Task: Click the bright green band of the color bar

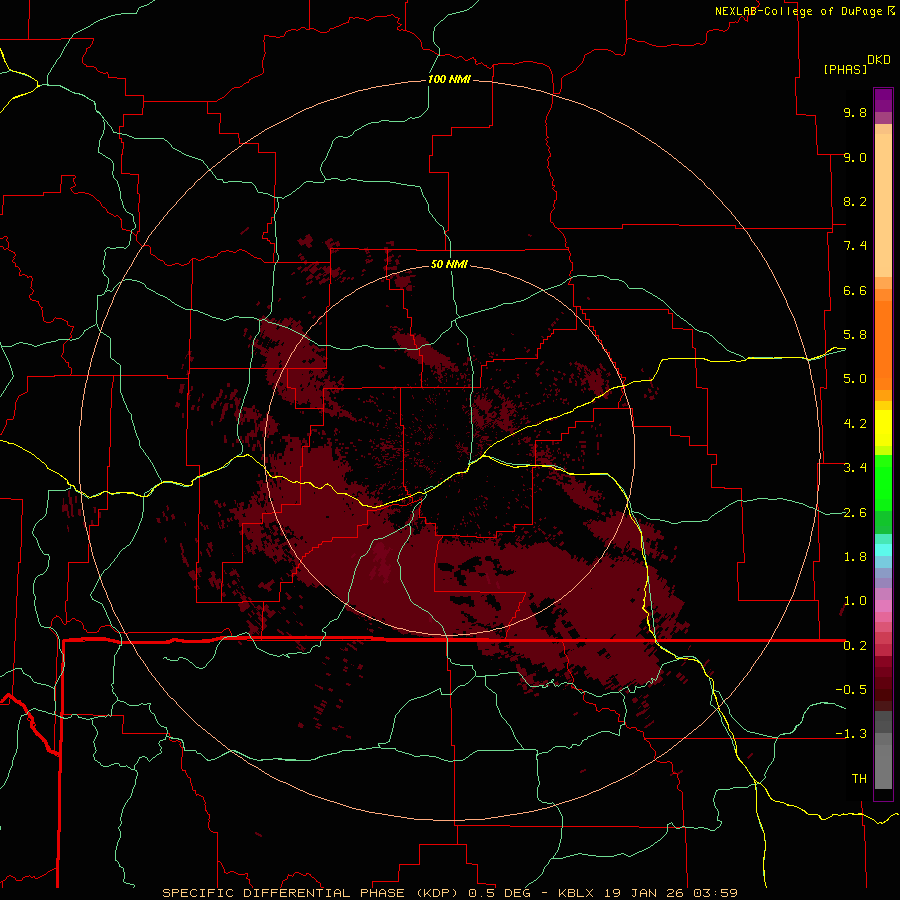Action: coord(883,482)
